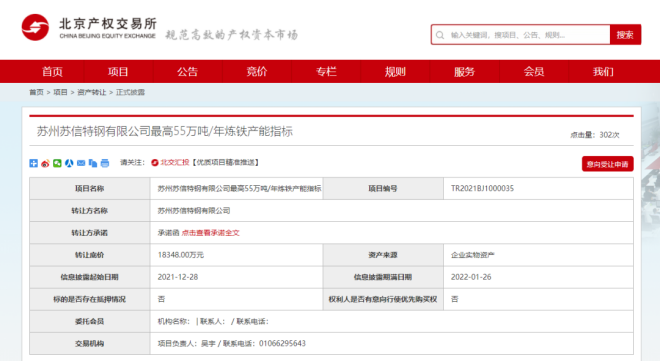The width and height of the screenshot is (660, 361).
Task: Open the 项目 navigation menu
Action: point(118,72)
